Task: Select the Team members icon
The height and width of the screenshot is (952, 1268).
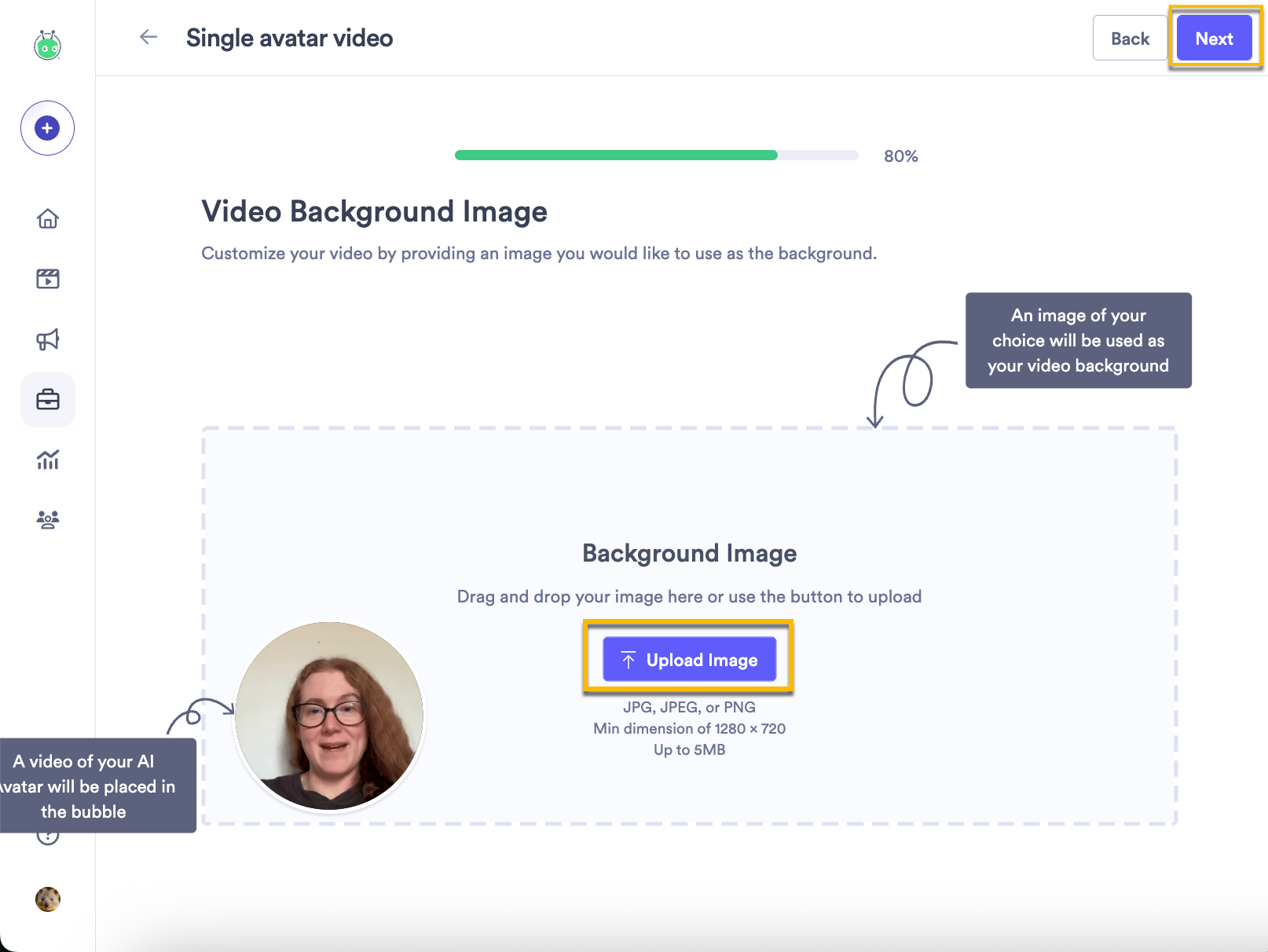Action: 47,519
